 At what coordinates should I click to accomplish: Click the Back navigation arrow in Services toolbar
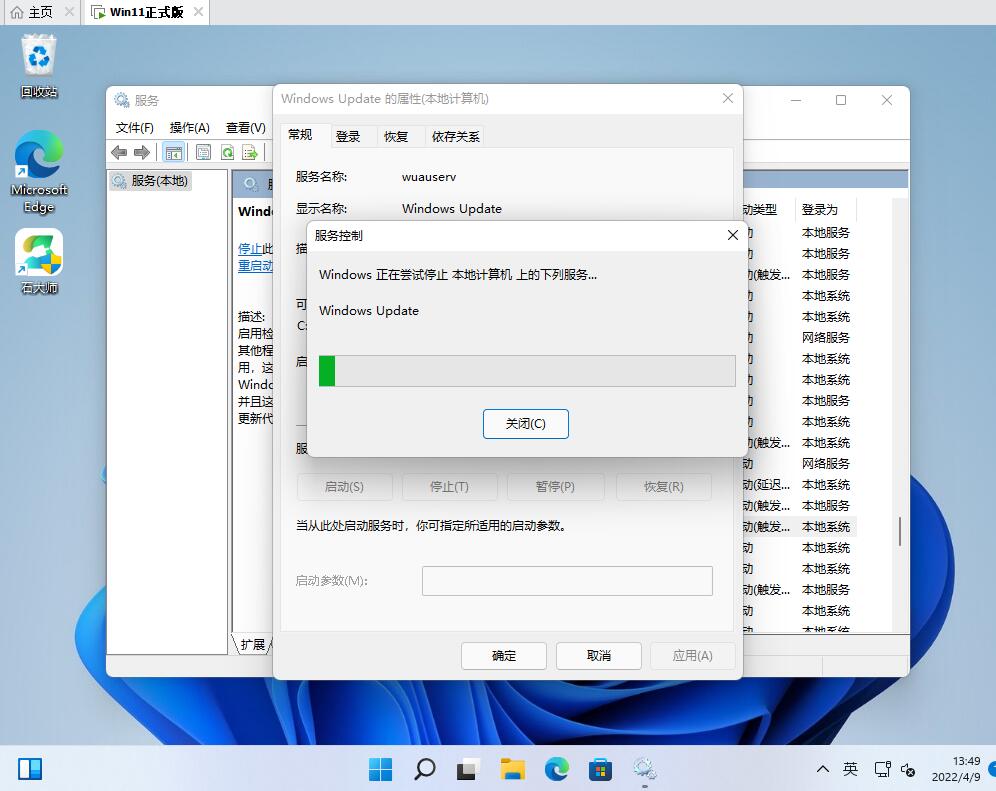coord(118,151)
